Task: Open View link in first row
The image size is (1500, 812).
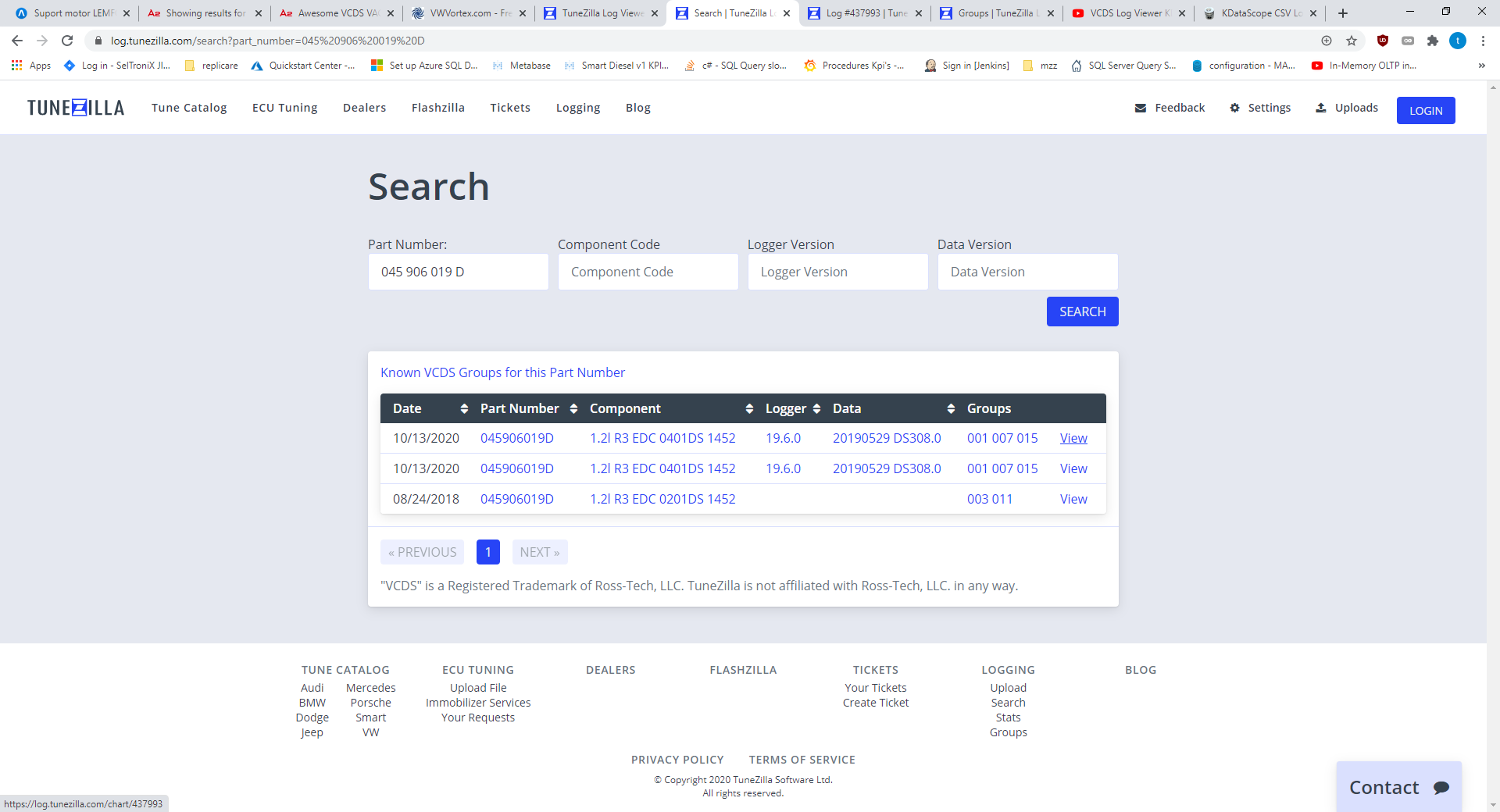Action: tap(1073, 438)
